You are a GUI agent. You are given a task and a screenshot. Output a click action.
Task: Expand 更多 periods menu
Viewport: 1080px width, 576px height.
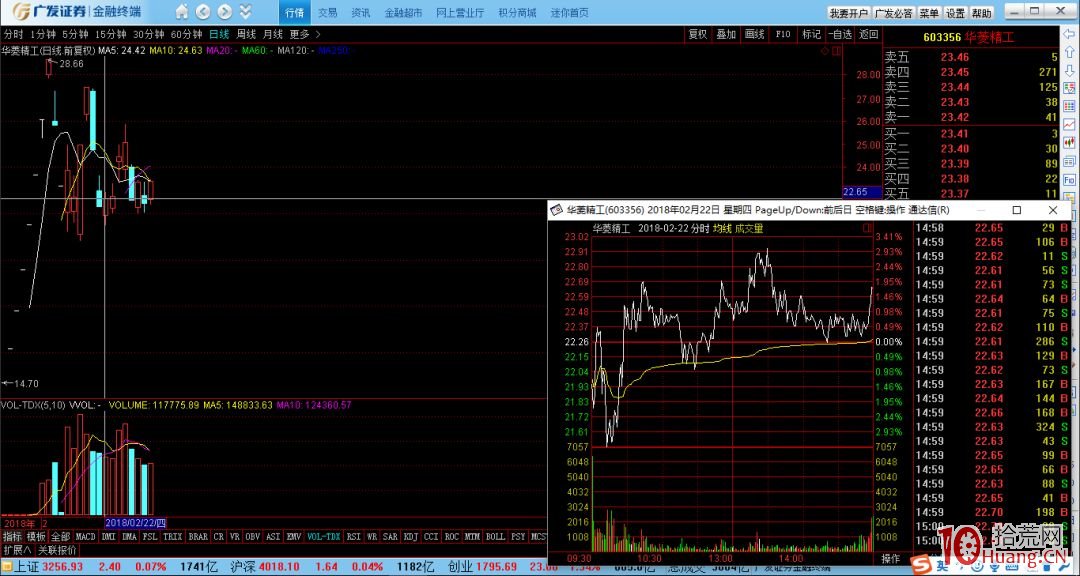pos(304,34)
